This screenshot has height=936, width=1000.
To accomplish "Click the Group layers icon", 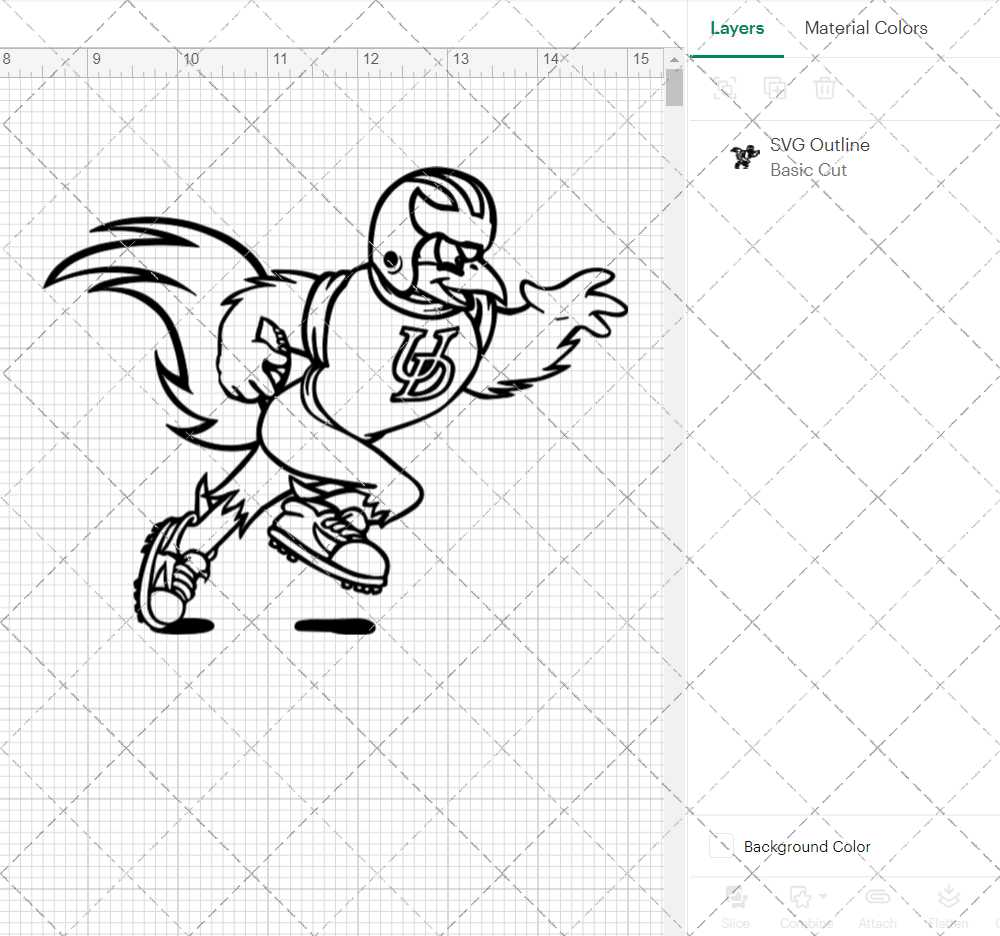I will (724, 88).
